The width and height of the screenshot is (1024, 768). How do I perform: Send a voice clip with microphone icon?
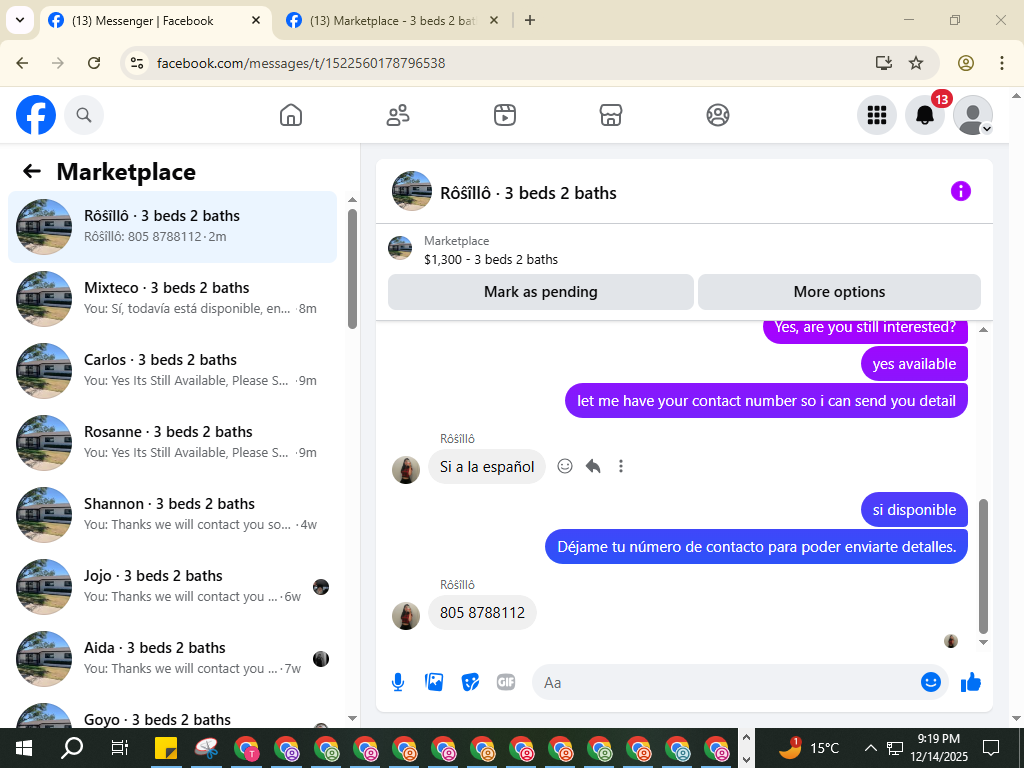pos(398,682)
